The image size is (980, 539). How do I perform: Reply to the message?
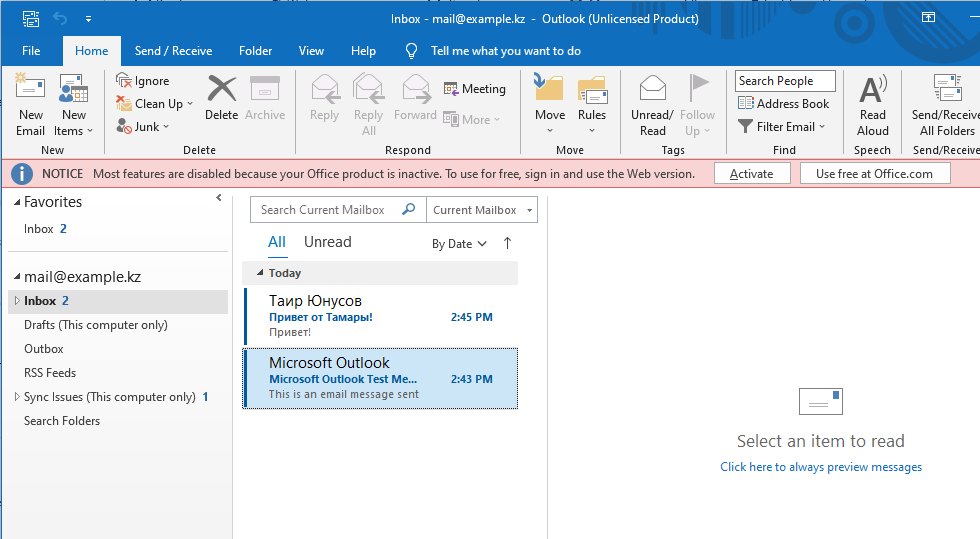pos(324,98)
